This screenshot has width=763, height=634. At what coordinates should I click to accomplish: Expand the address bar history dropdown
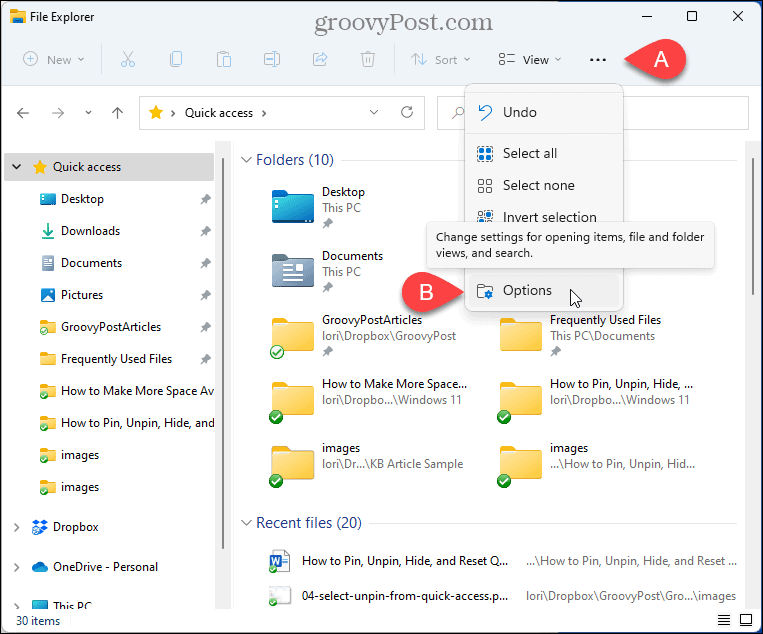[374, 112]
